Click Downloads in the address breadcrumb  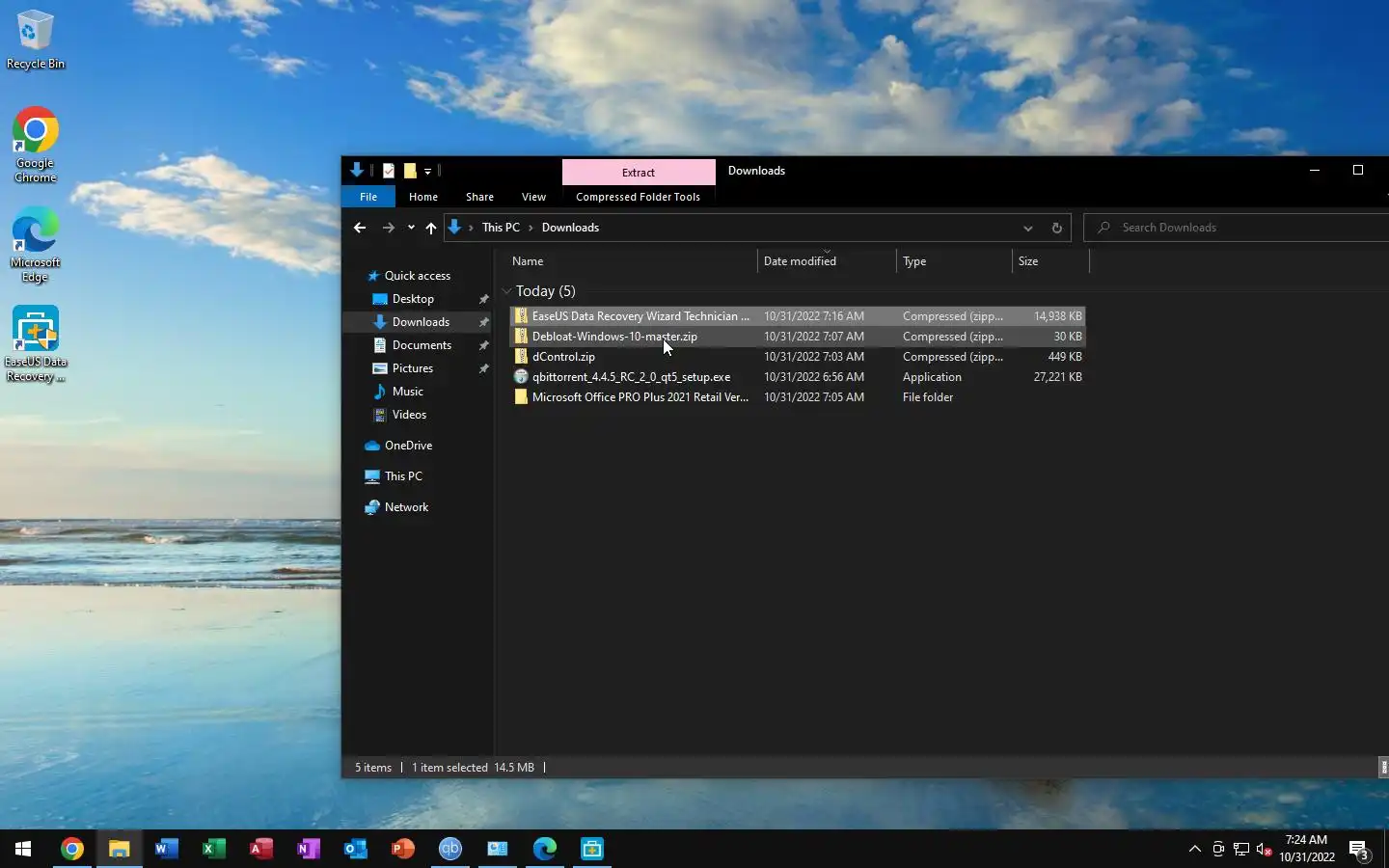coord(570,228)
